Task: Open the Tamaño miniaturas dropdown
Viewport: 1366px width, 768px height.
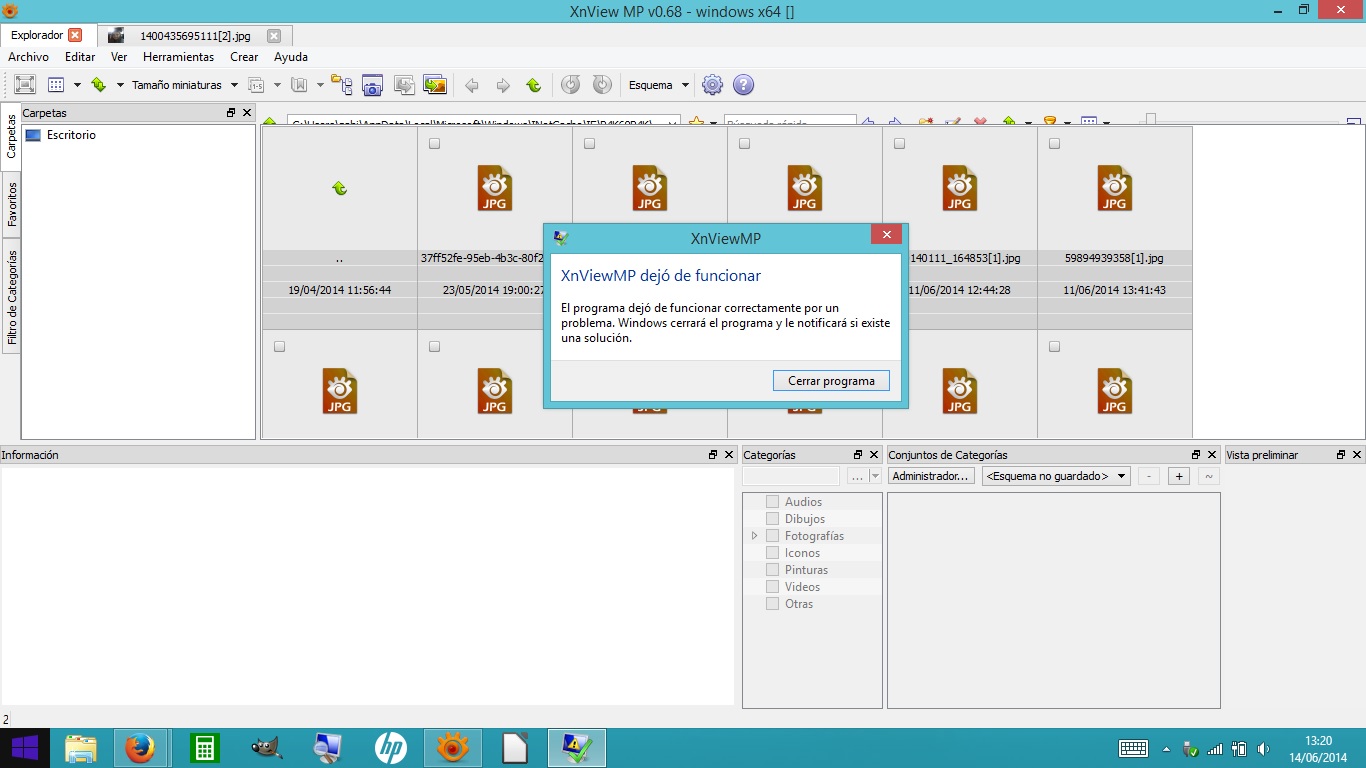Action: click(x=185, y=85)
